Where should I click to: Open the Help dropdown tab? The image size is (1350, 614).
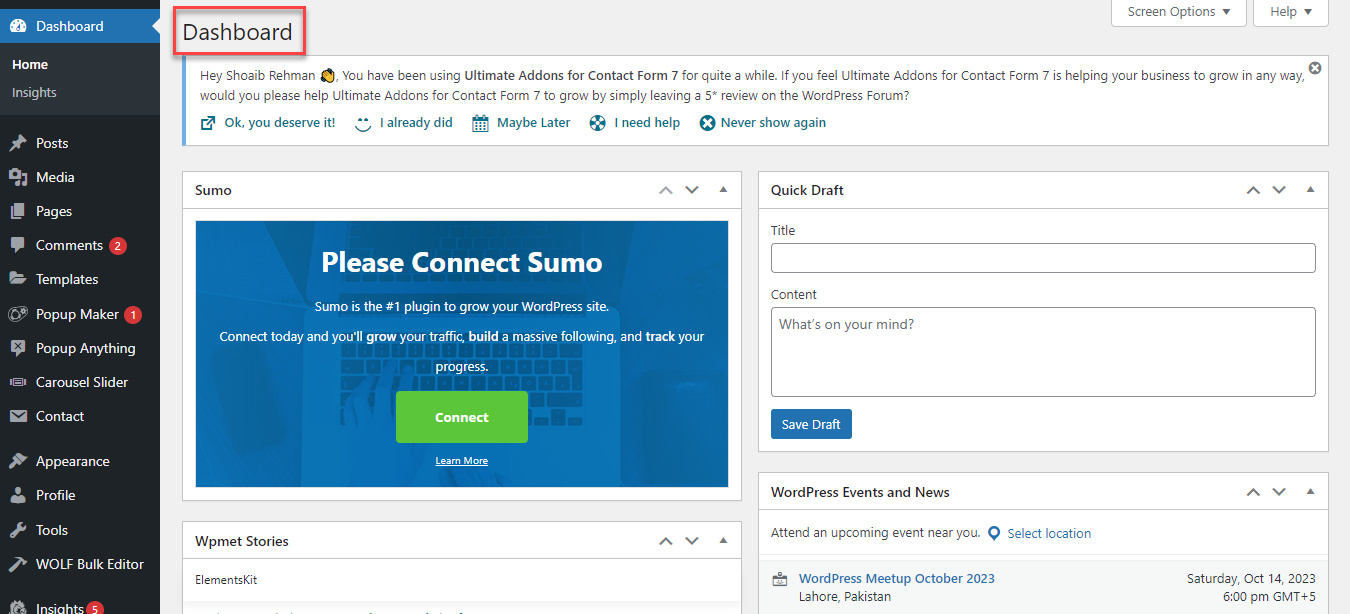tap(1291, 12)
